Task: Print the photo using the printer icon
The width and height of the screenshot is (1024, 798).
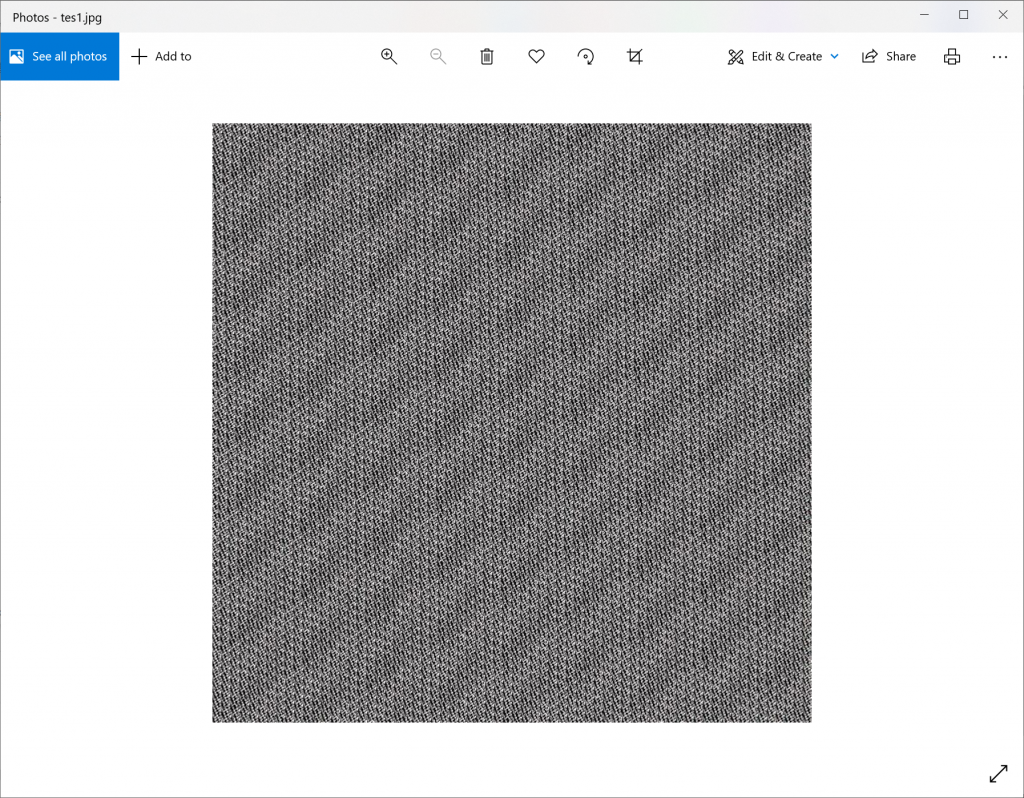Action: coord(952,57)
